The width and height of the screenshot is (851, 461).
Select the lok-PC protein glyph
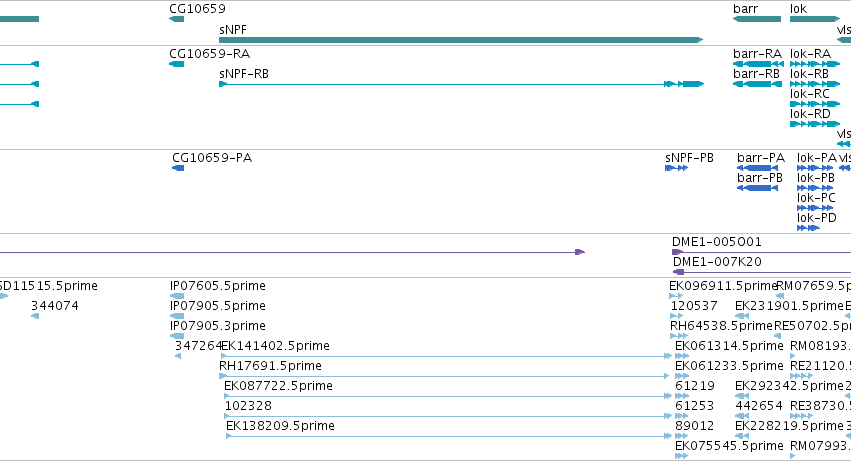pyautogui.click(x=815, y=208)
